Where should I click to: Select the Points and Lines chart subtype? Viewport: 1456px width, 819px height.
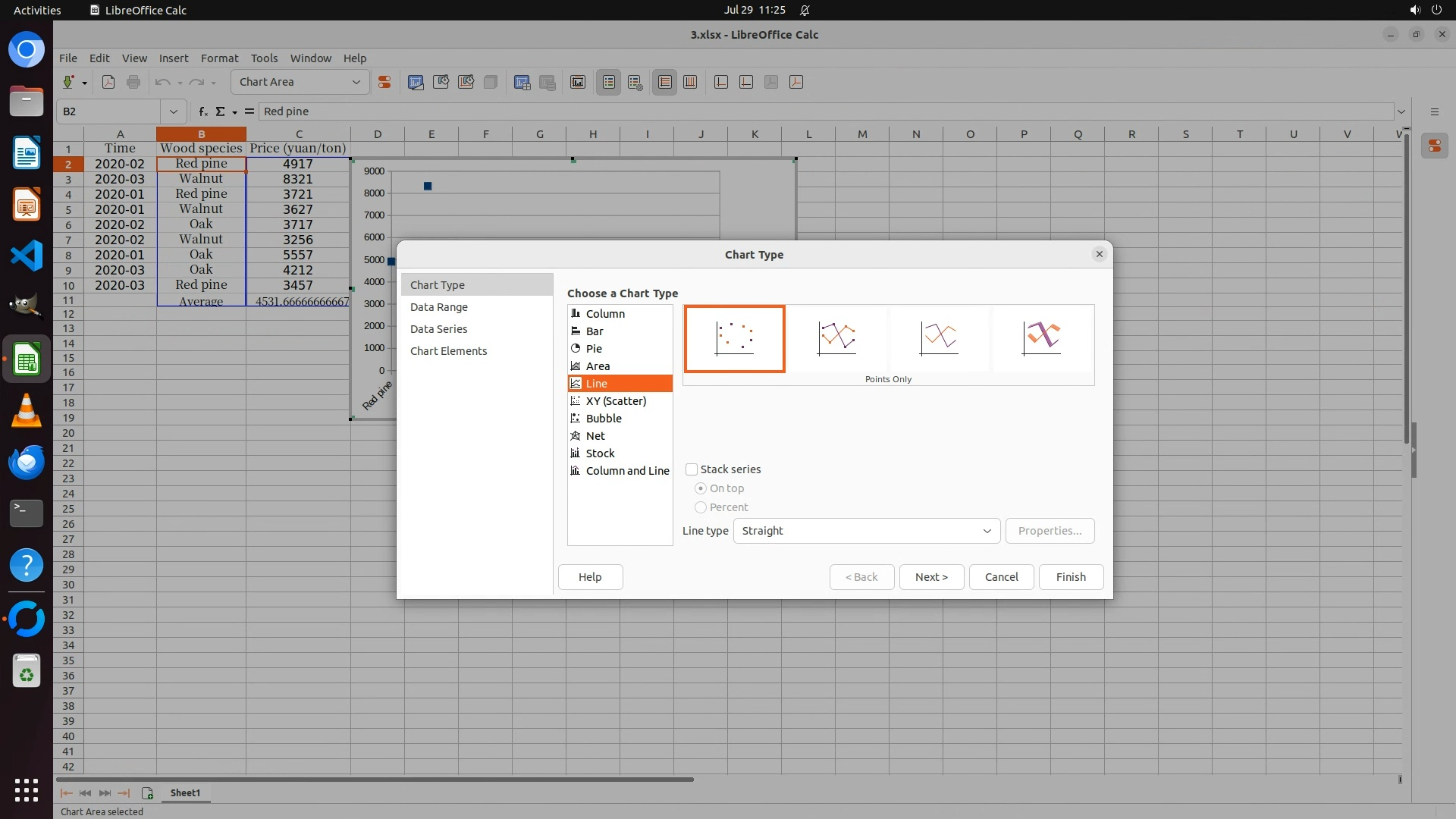(836, 339)
